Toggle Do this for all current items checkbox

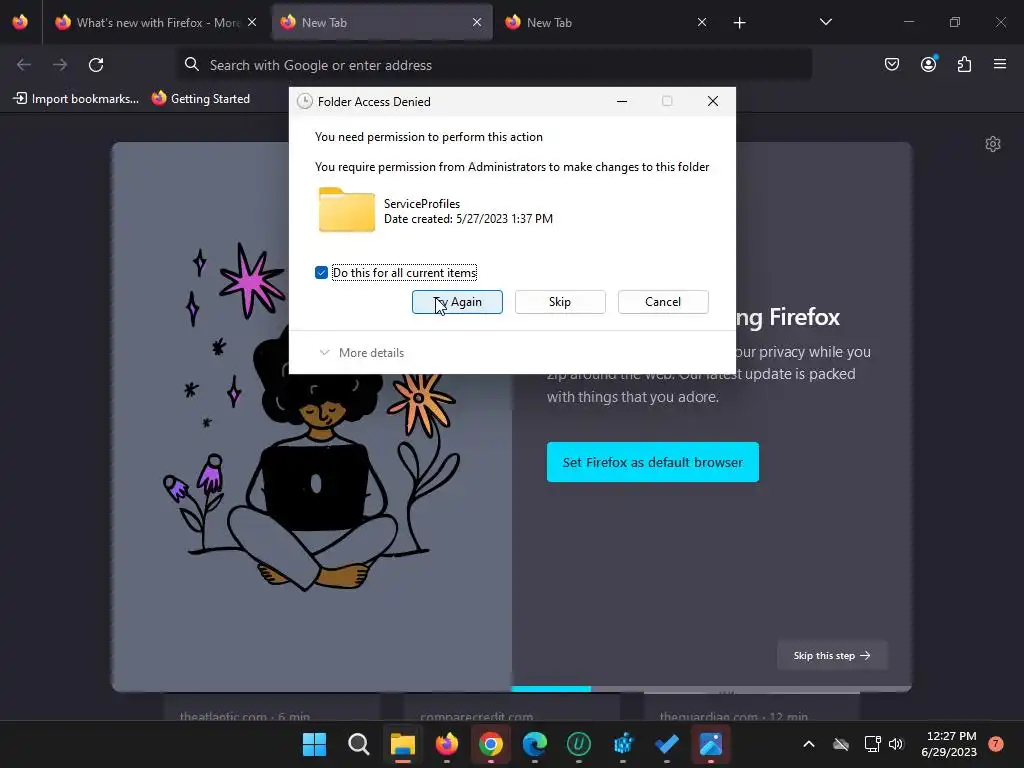coord(321,272)
